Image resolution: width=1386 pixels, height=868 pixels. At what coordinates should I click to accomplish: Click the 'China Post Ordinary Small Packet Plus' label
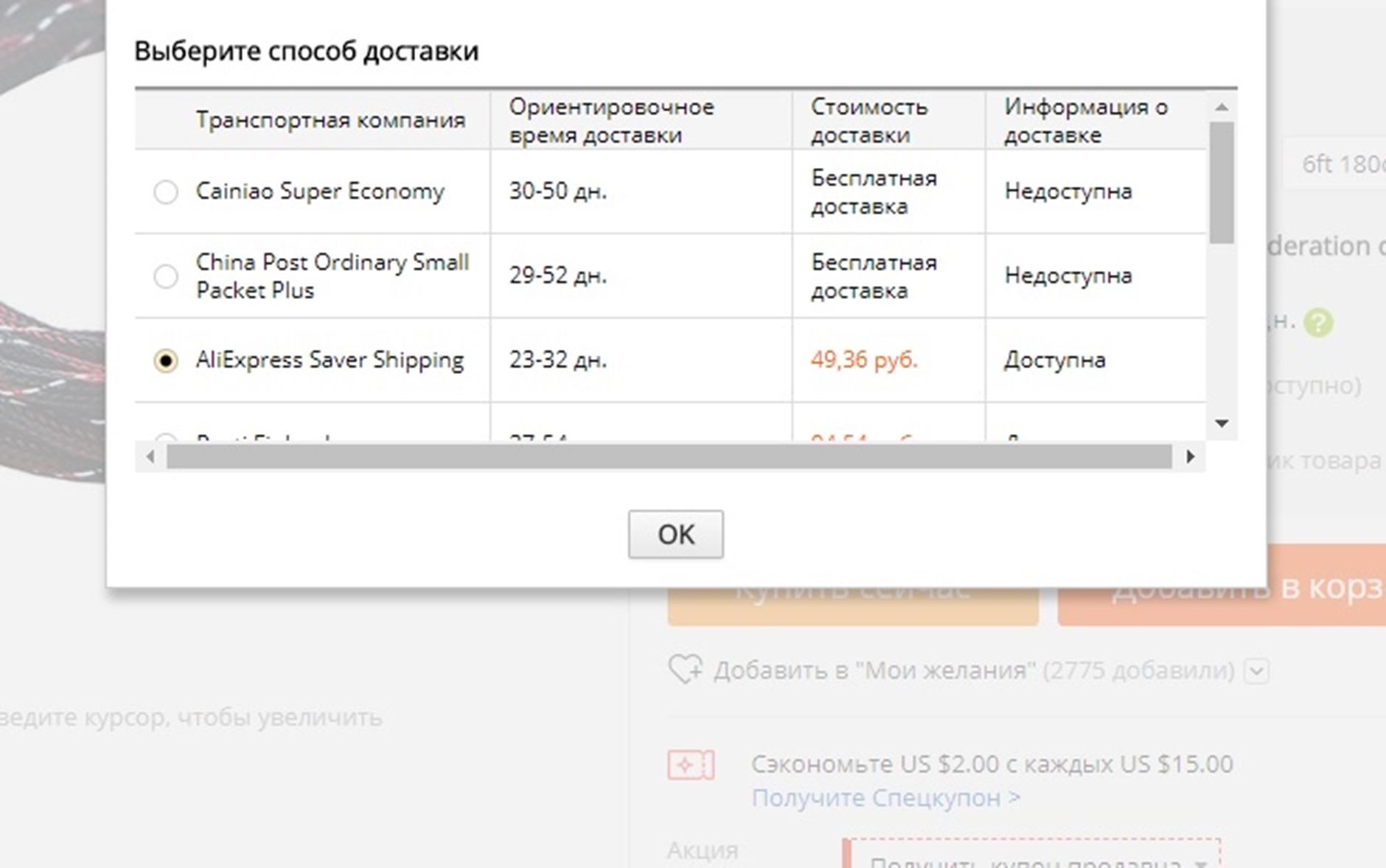tap(332, 276)
